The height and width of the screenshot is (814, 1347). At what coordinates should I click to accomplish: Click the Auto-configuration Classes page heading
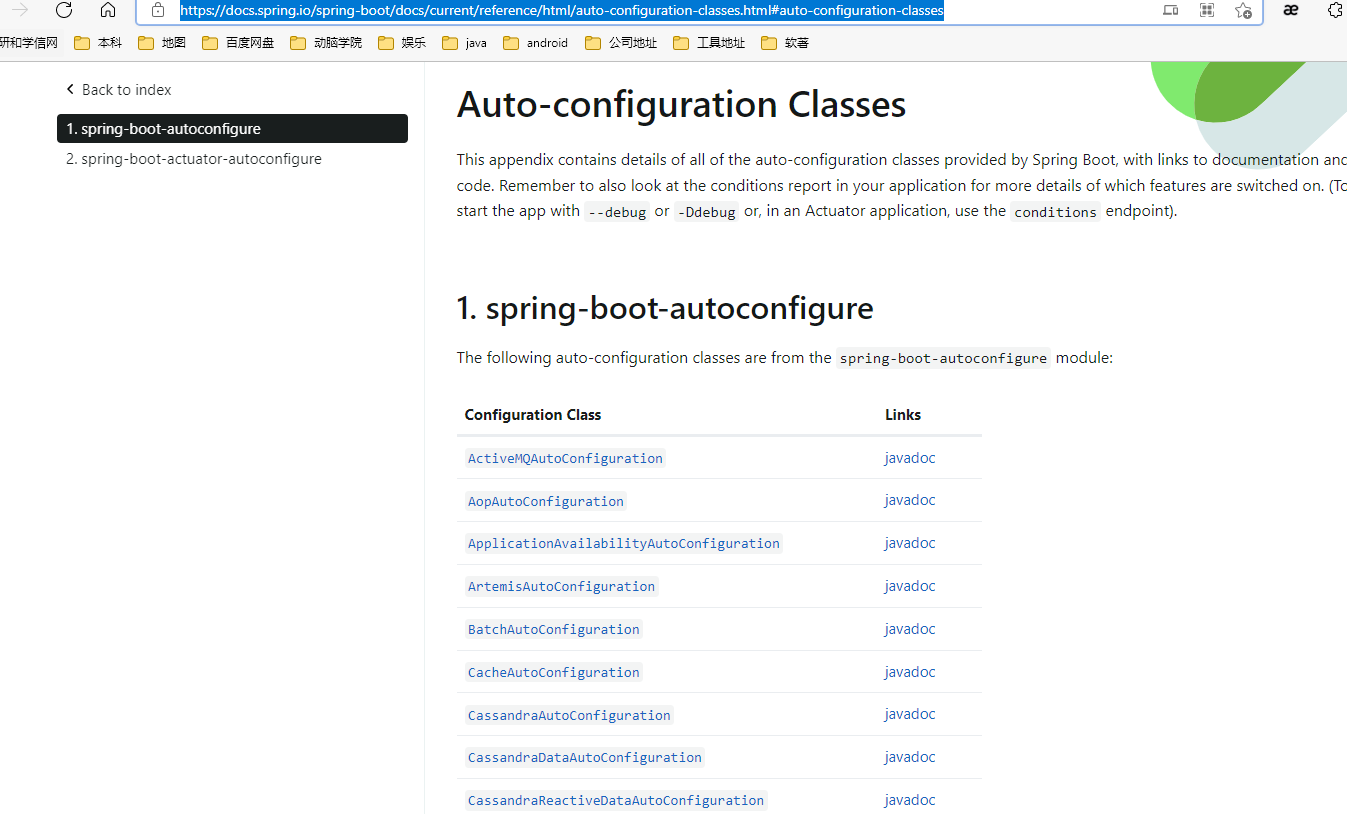coord(681,105)
